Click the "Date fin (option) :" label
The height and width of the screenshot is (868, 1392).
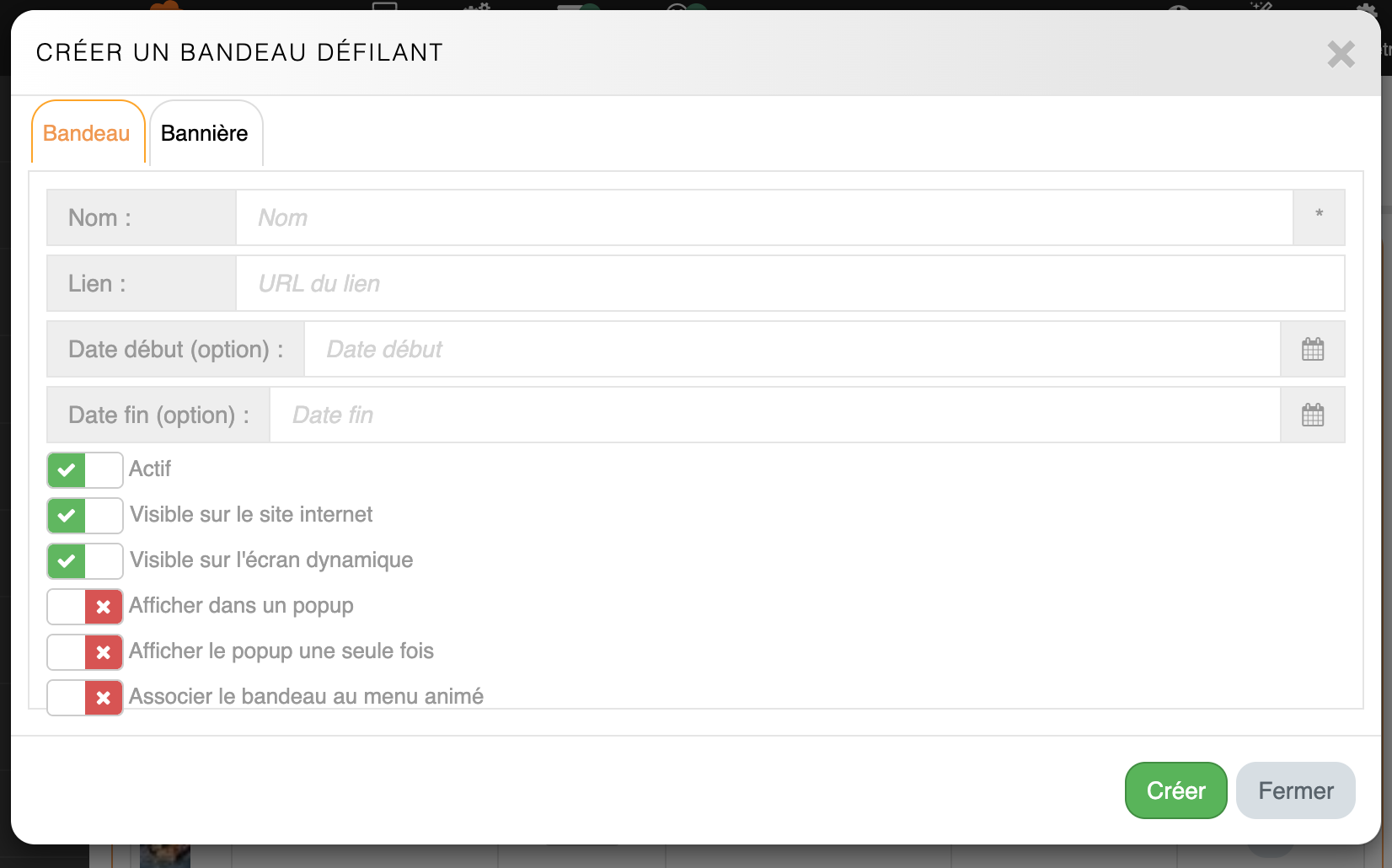pyautogui.click(x=158, y=415)
